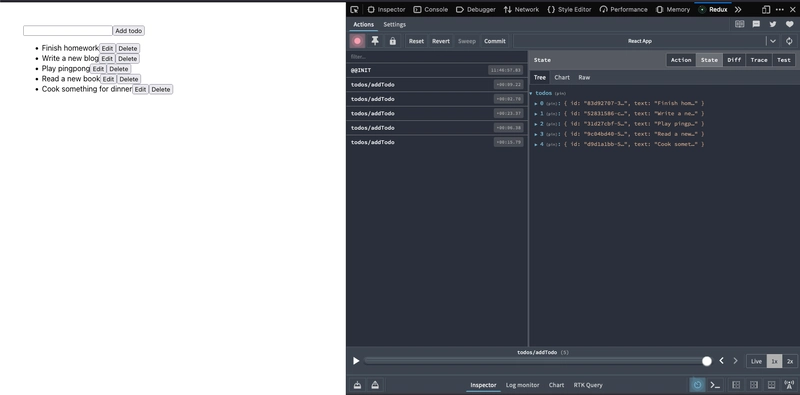
Task: Open the Log monitor tab
Action: click(522, 385)
